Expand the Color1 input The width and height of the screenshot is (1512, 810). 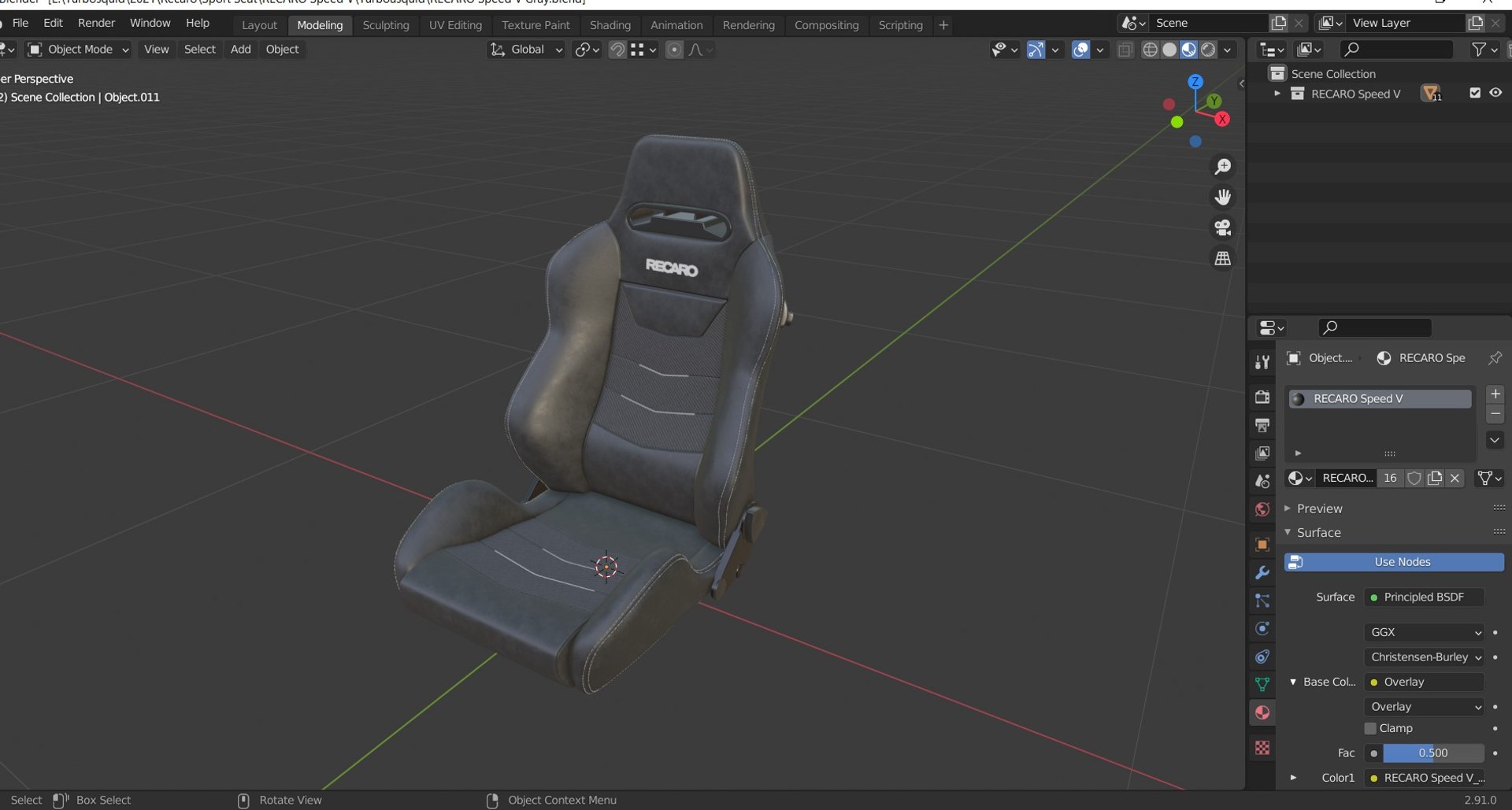(1293, 778)
